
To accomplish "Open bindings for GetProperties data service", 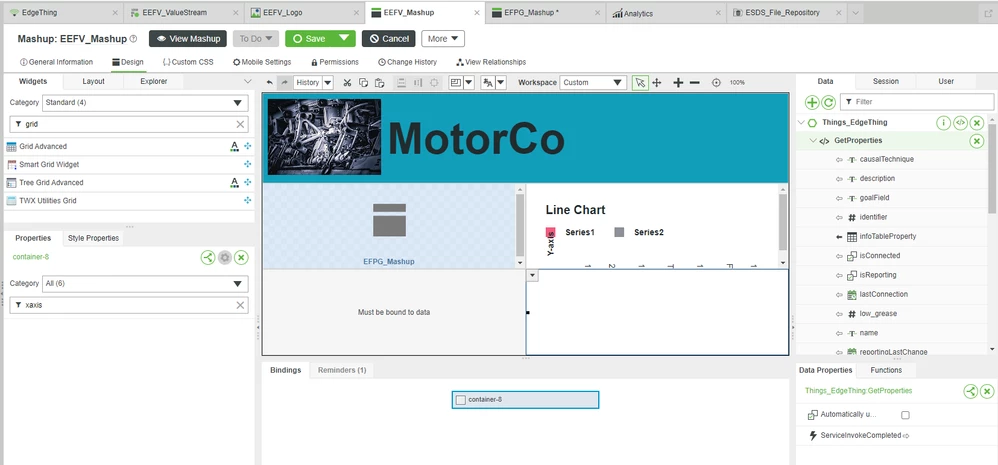I will pos(970,391).
